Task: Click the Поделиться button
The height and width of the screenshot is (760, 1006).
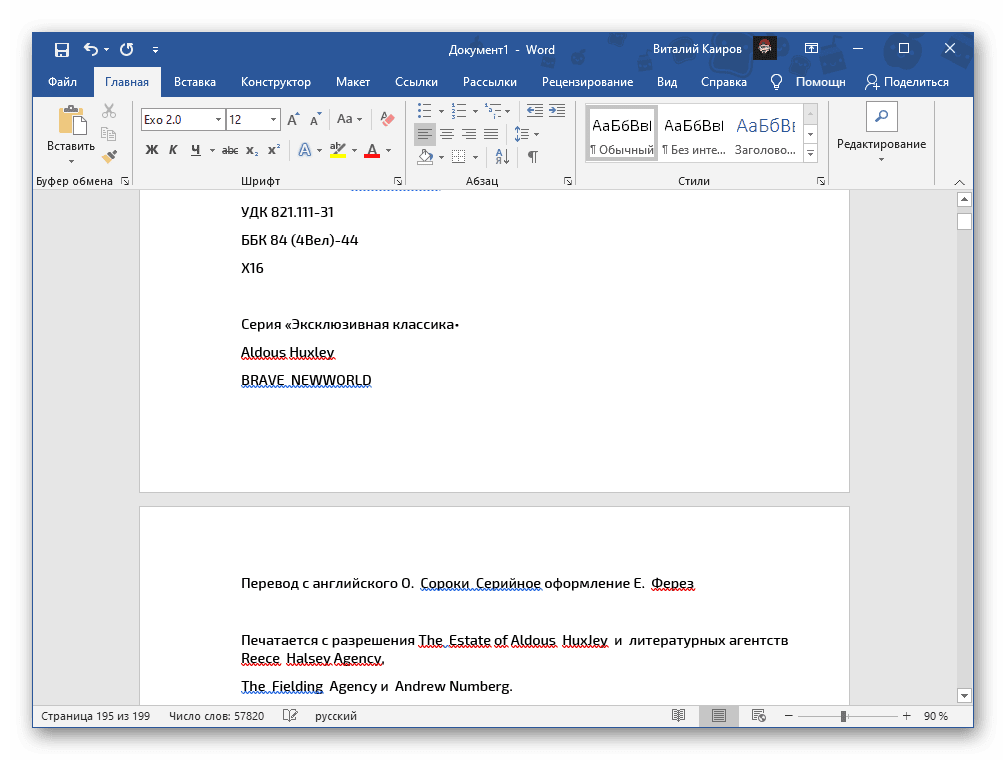Action: [x=907, y=82]
